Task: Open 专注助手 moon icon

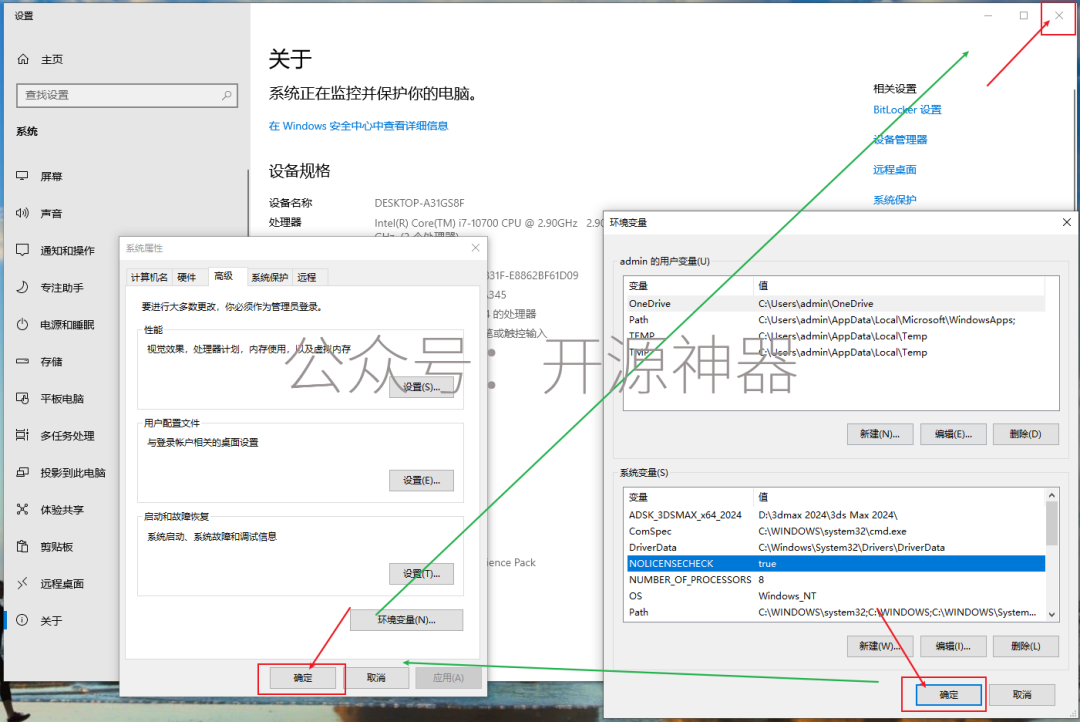Action: (x=23, y=287)
